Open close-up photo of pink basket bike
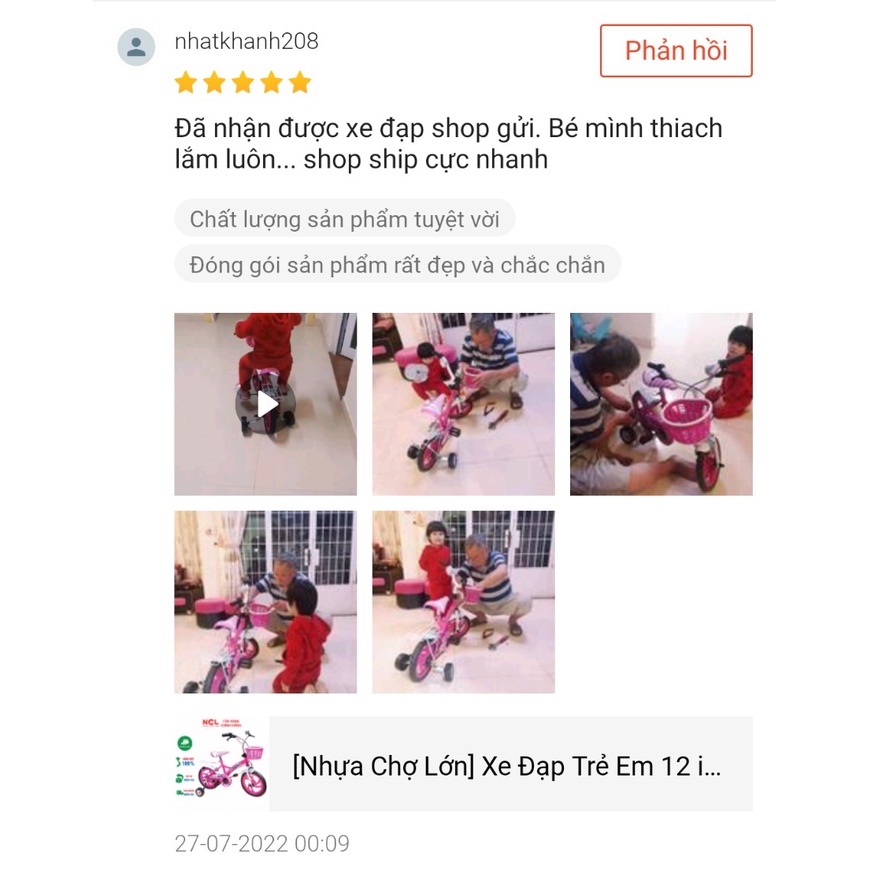Screen dimensions: 870x870 [x=661, y=404]
